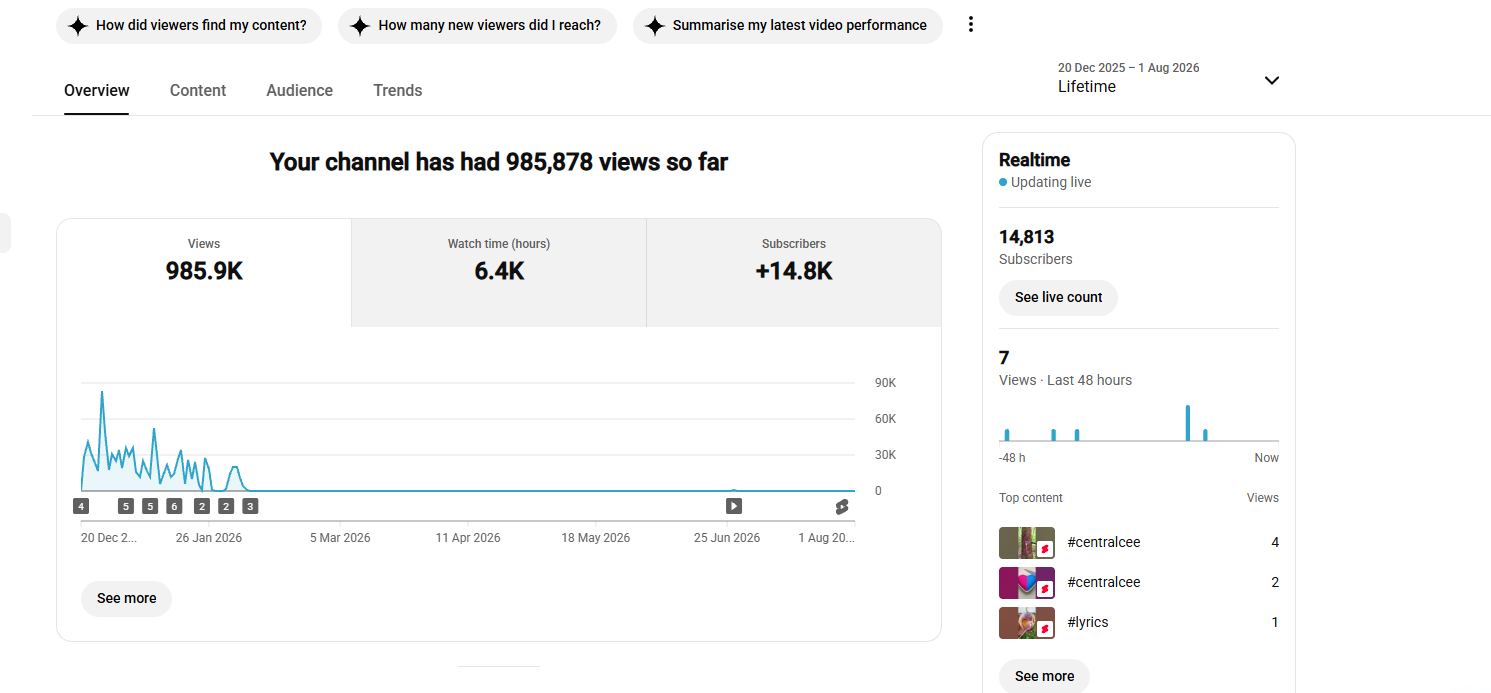Click the #lyrics title in Top content
The width and height of the screenshot is (1491, 693).
pos(1088,622)
